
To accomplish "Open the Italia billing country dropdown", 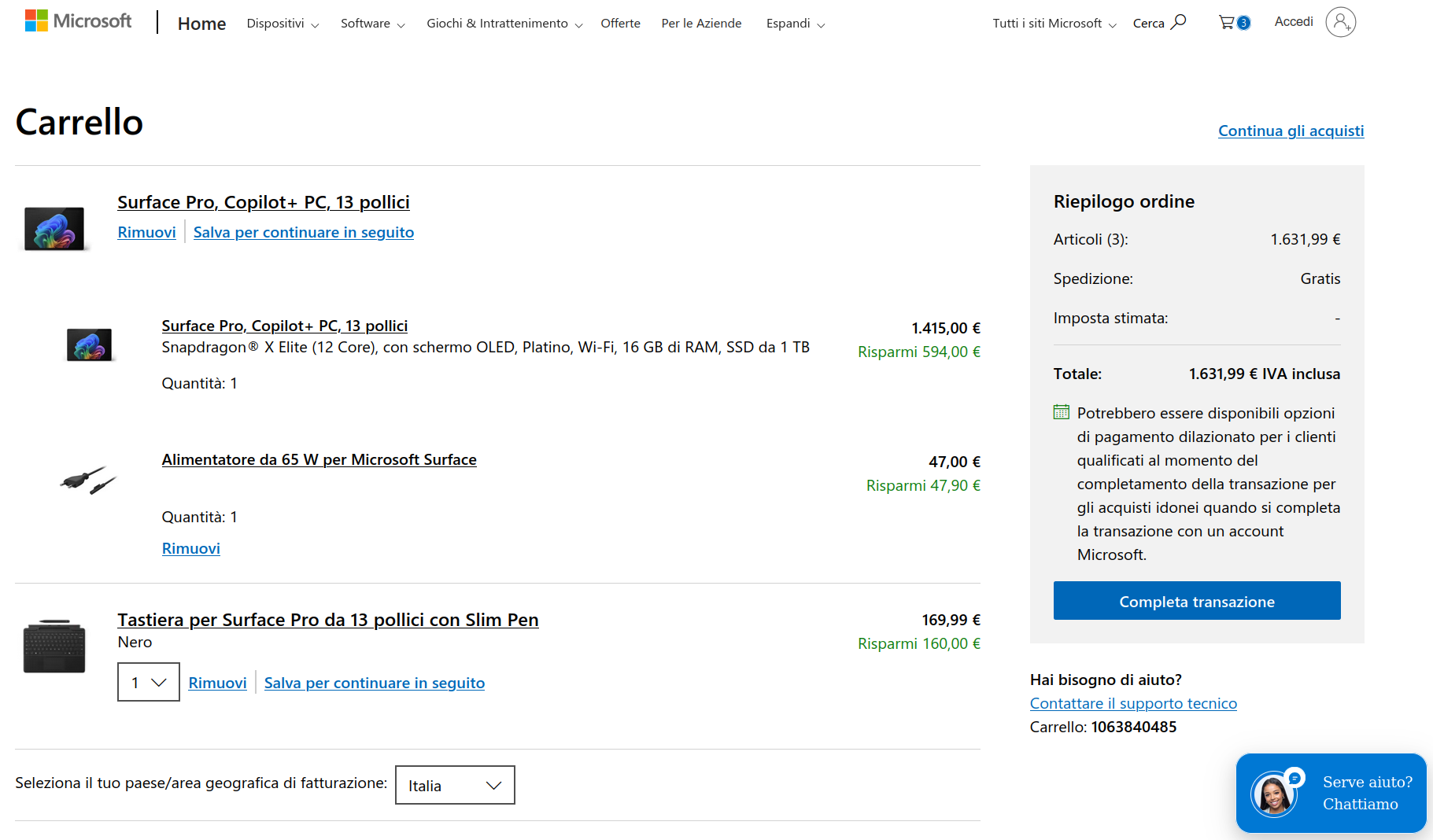I will click(x=455, y=785).
